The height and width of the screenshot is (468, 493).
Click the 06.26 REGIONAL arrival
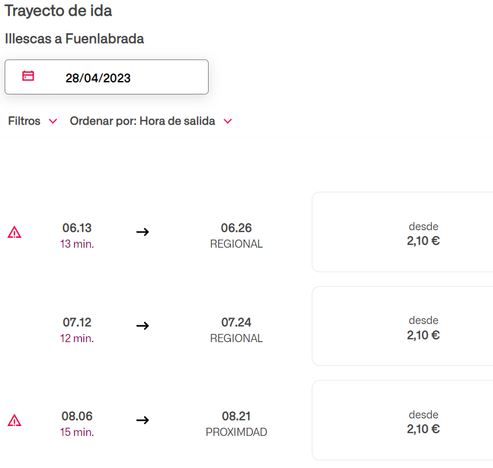pos(236,235)
